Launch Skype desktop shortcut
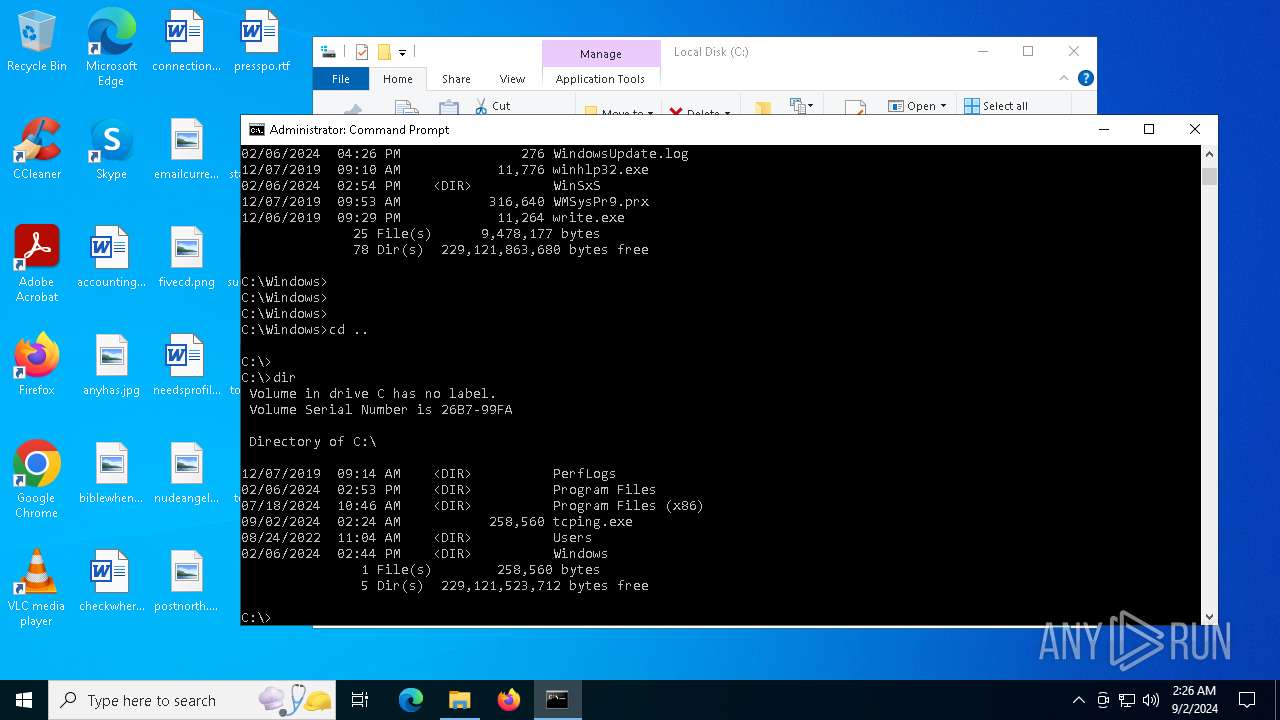The height and width of the screenshot is (720, 1280). click(111, 149)
